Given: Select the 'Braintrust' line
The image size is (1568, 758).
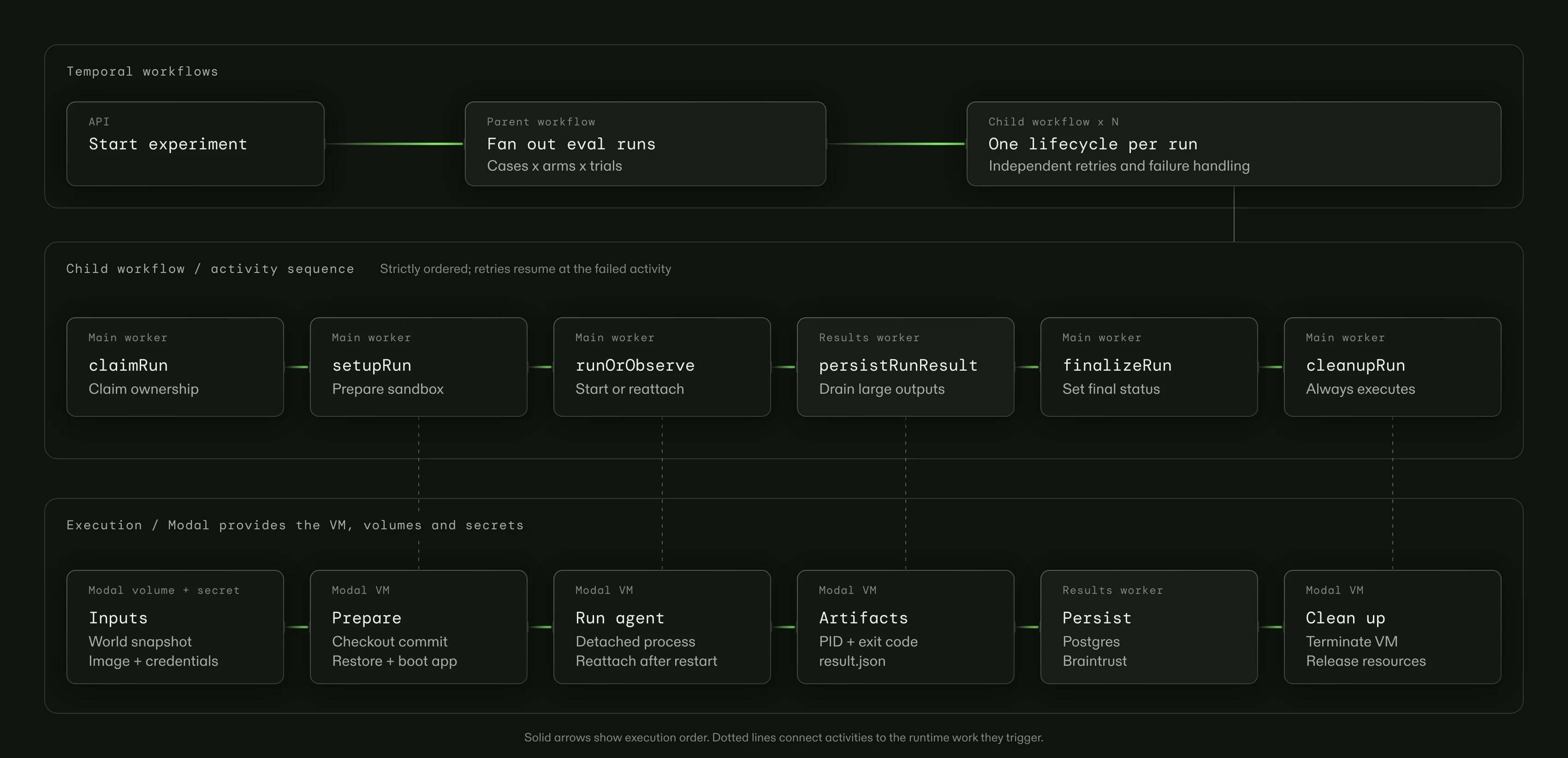Looking at the screenshot, I should coord(1094,661).
